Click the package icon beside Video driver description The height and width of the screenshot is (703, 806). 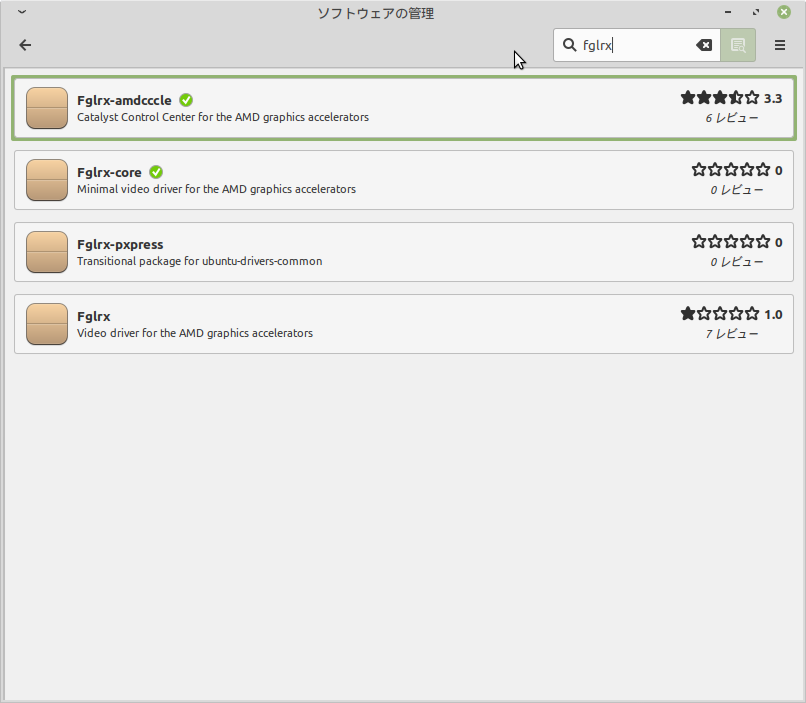(x=47, y=324)
